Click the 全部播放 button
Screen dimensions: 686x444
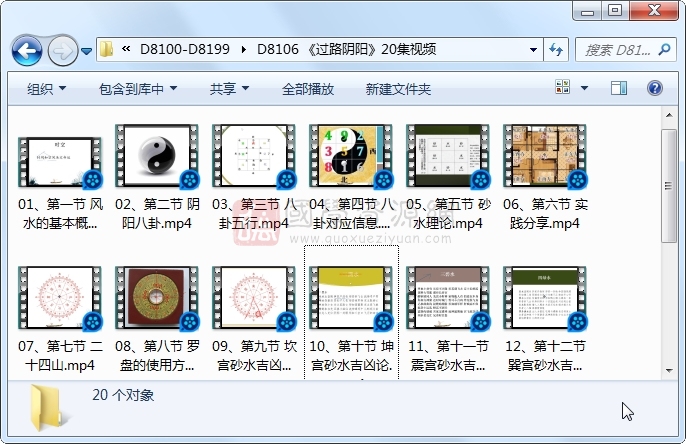pyautogui.click(x=307, y=89)
